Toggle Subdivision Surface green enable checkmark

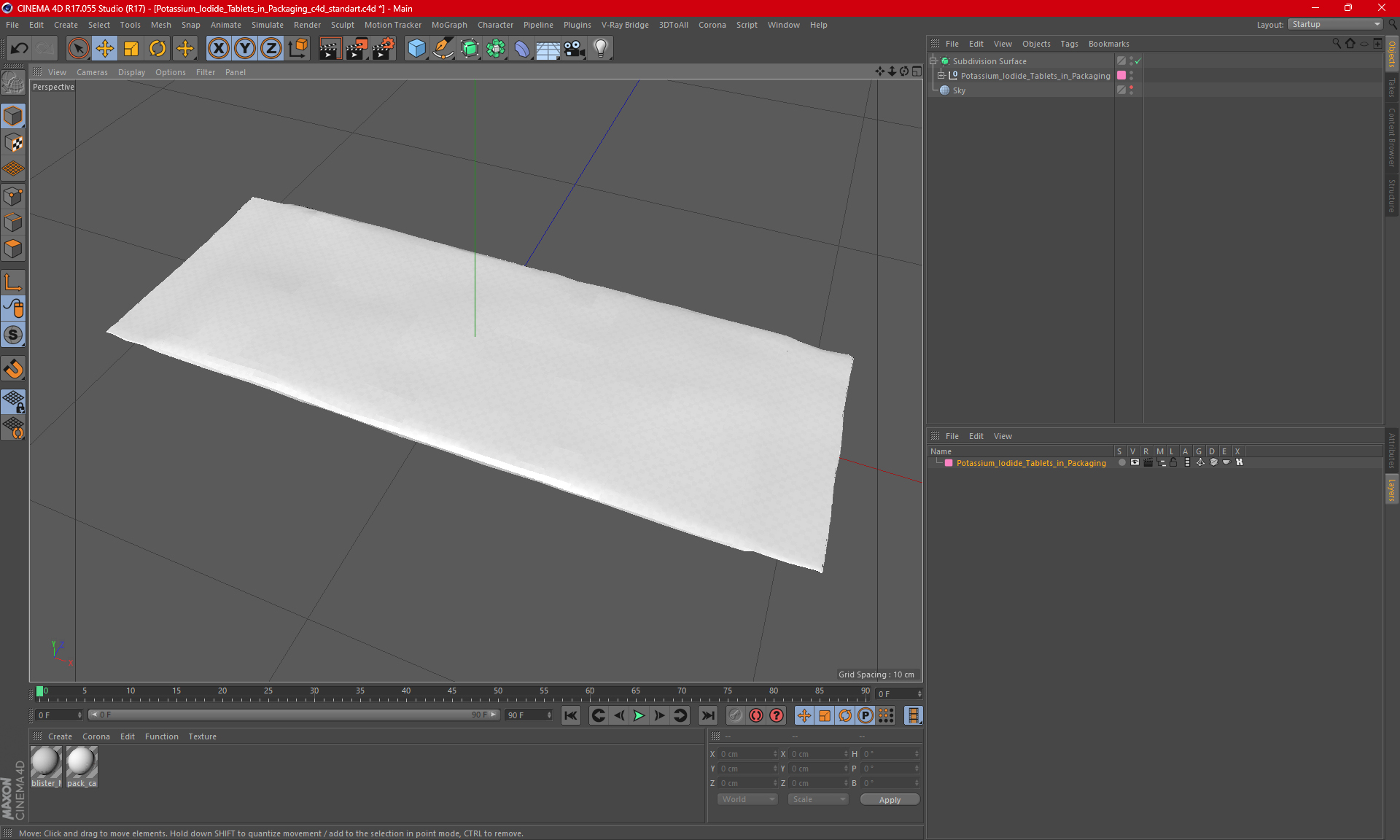pos(1137,61)
